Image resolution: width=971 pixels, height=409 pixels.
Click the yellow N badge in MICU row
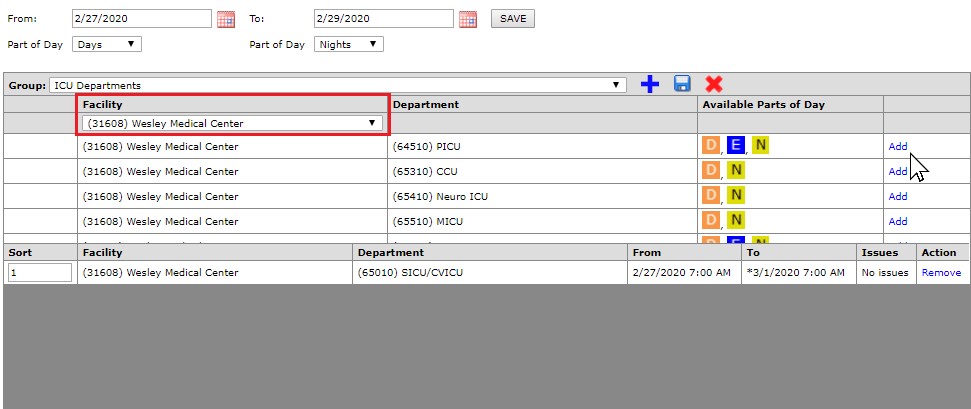coord(736,221)
